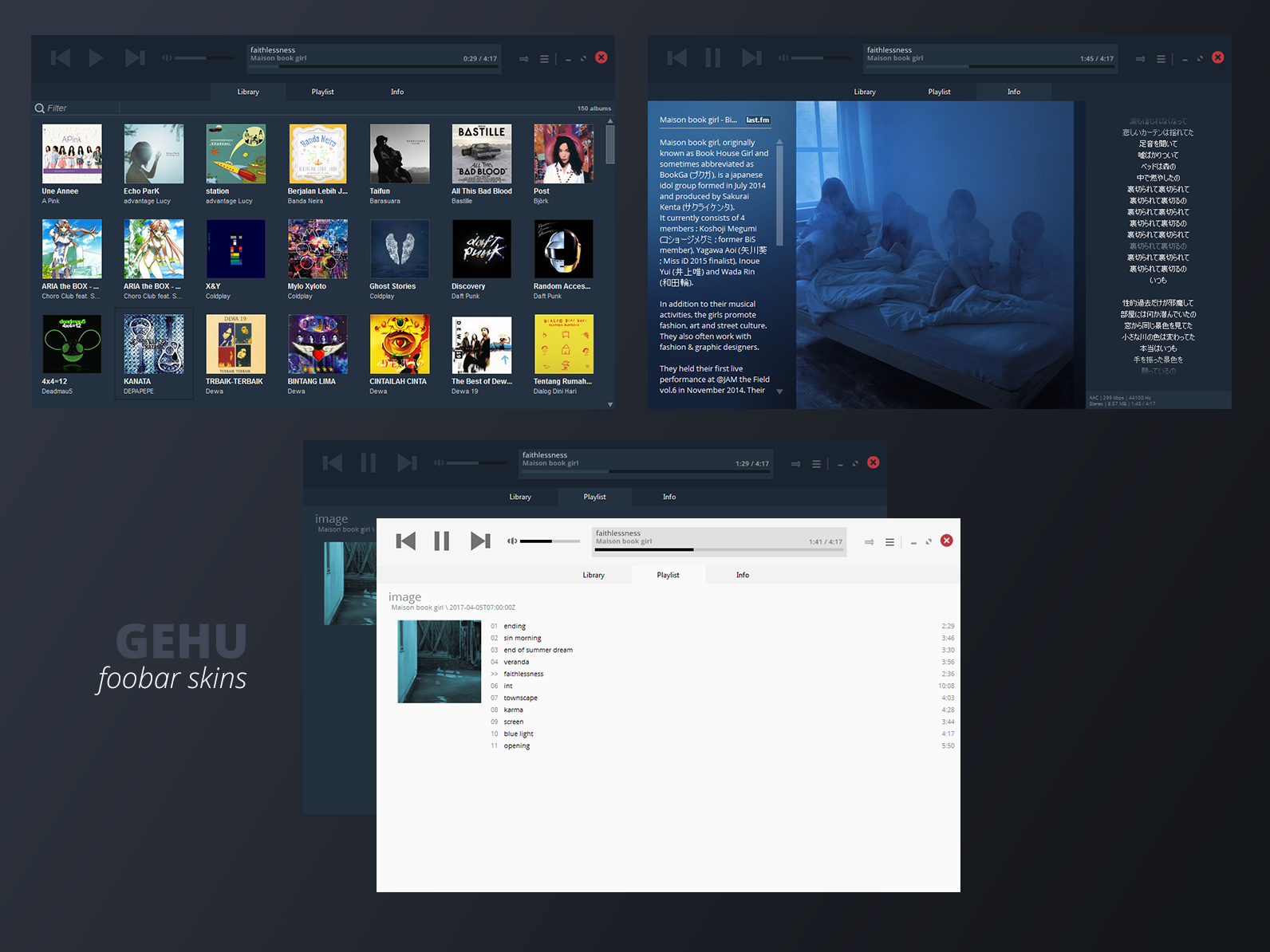This screenshot has width=1270, height=952.
Task: Select track 03 end of summer dream
Action: 722,651
